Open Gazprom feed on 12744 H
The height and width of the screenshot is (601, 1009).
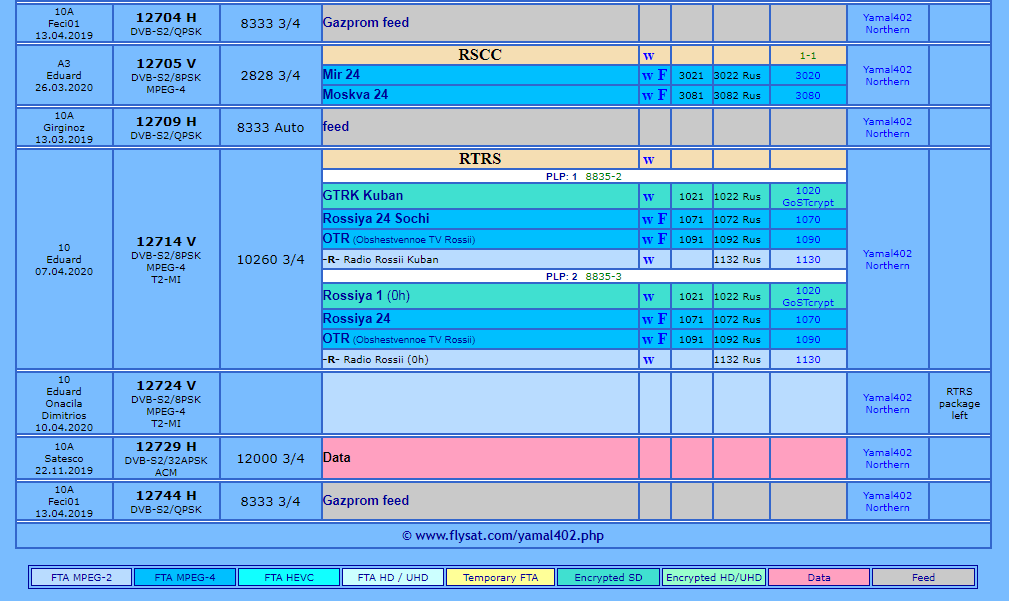click(366, 501)
